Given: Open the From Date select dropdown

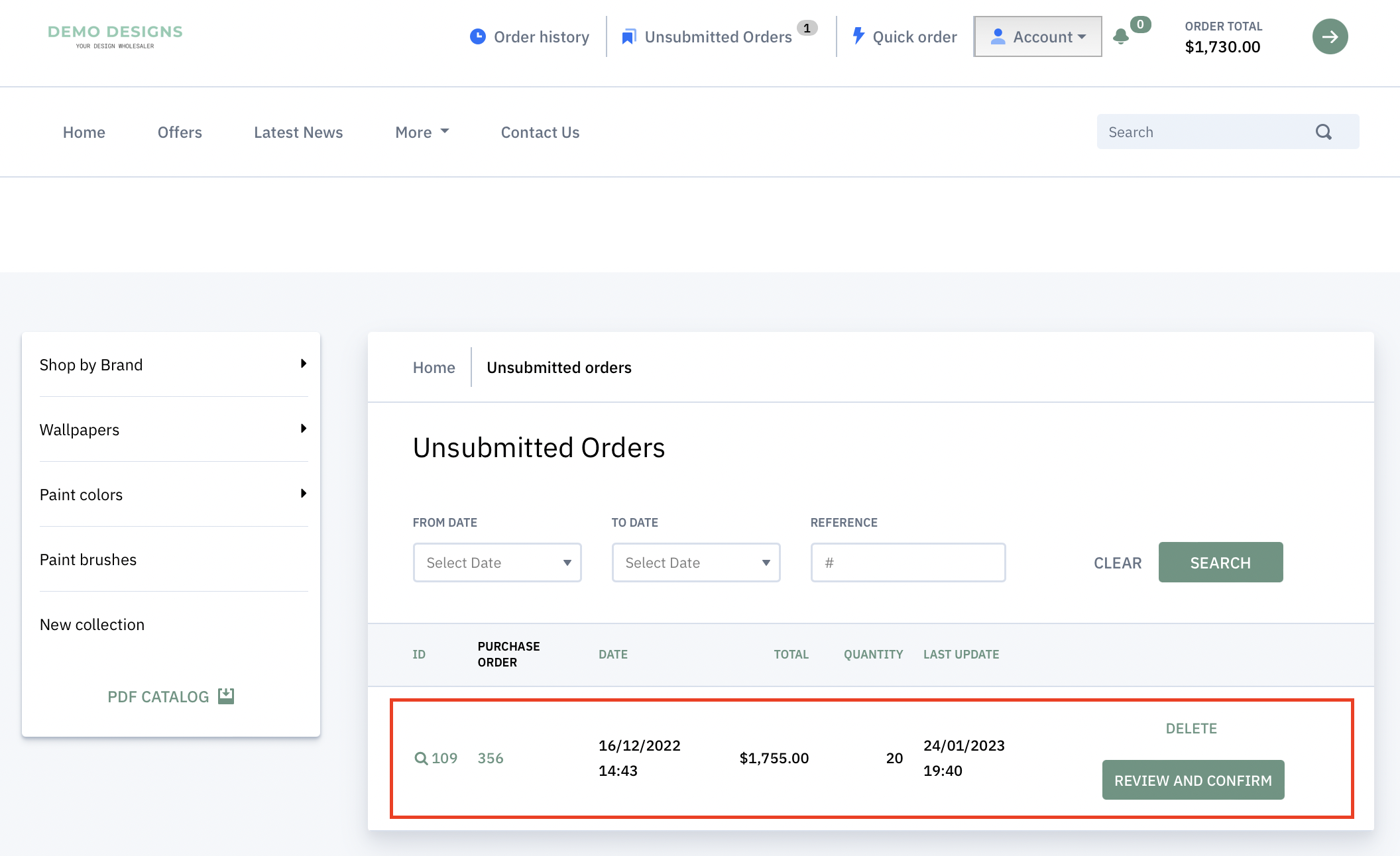Looking at the screenshot, I should [496, 562].
